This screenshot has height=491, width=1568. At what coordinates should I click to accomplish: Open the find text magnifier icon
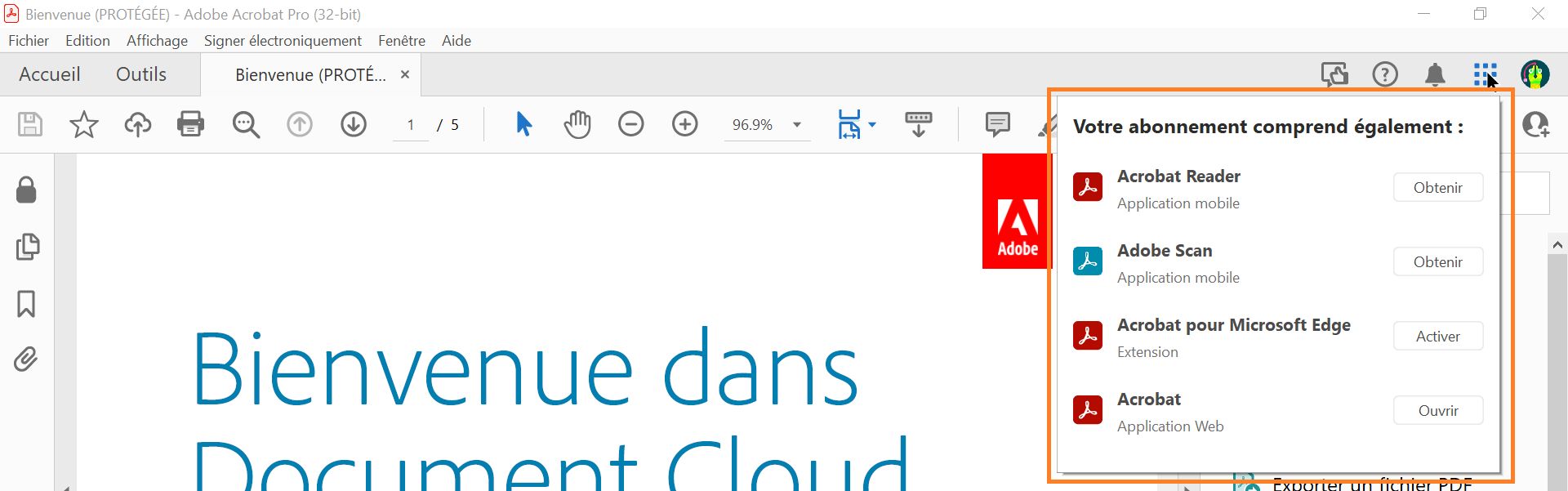pyautogui.click(x=246, y=124)
